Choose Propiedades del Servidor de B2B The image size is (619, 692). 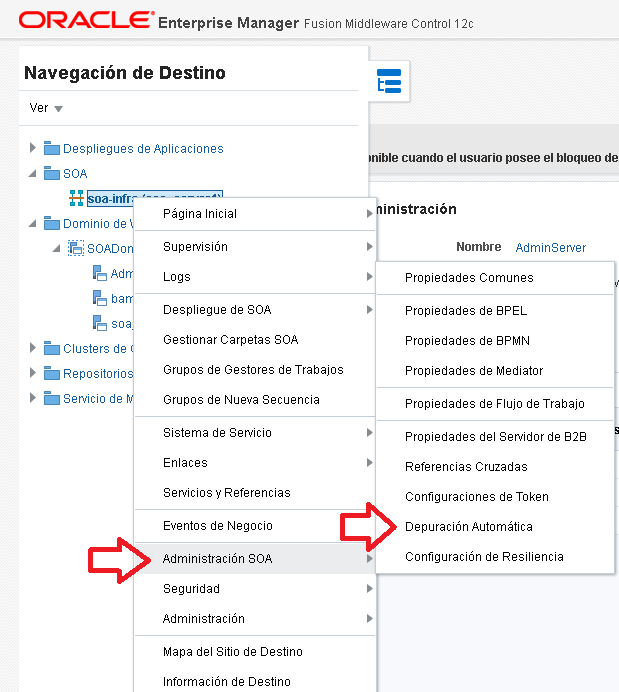click(x=495, y=437)
